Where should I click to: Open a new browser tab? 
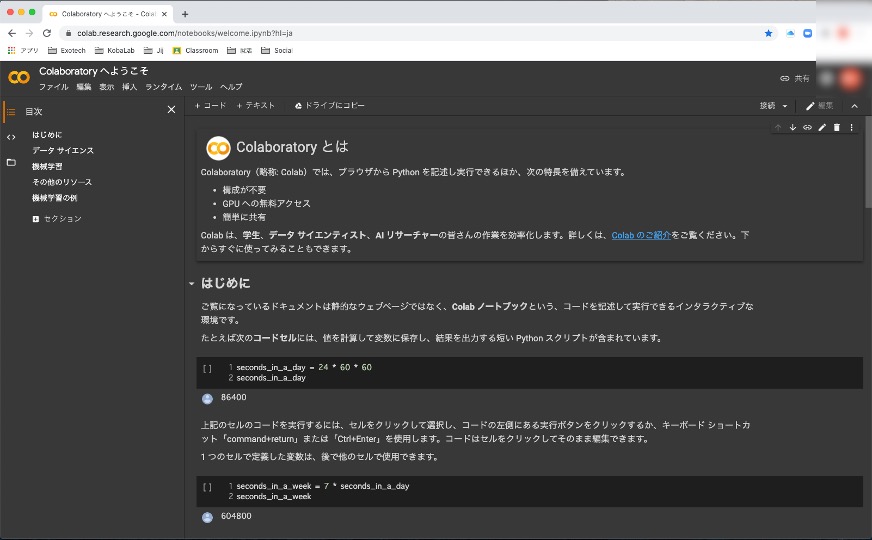point(185,14)
